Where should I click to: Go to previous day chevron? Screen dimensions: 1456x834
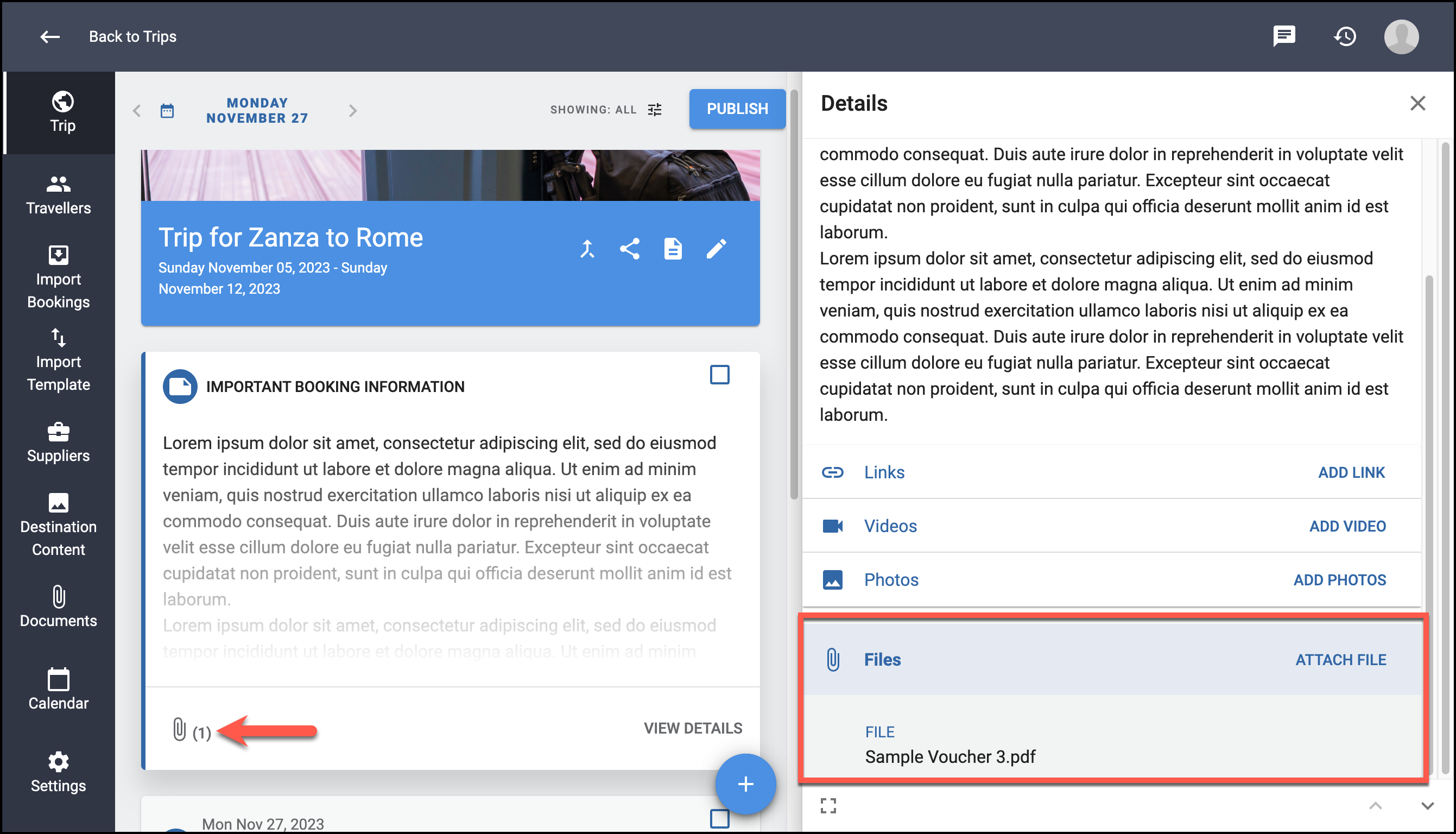pyautogui.click(x=136, y=111)
